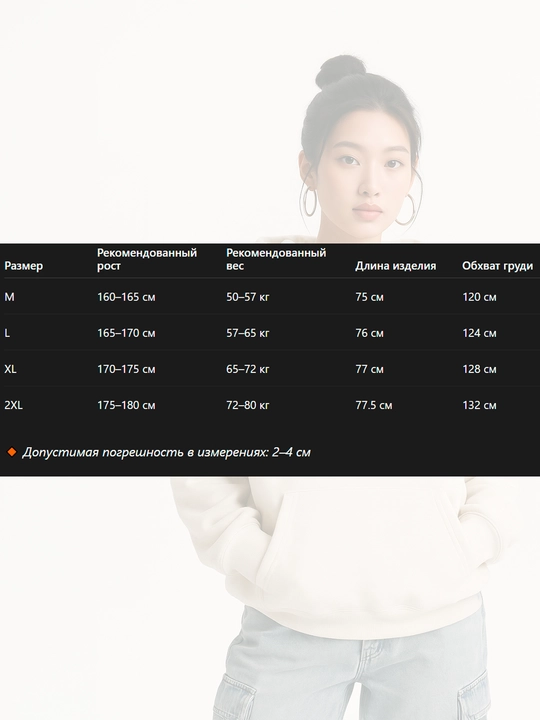
Task: Click the '75 см' length cell
Action: click(x=369, y=297)
